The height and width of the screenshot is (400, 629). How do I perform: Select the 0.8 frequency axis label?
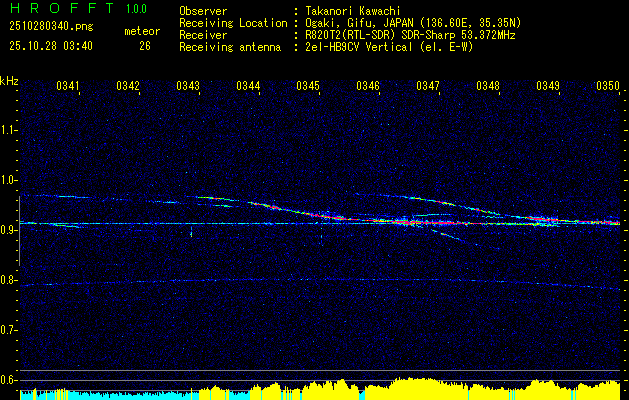(9, 280)
